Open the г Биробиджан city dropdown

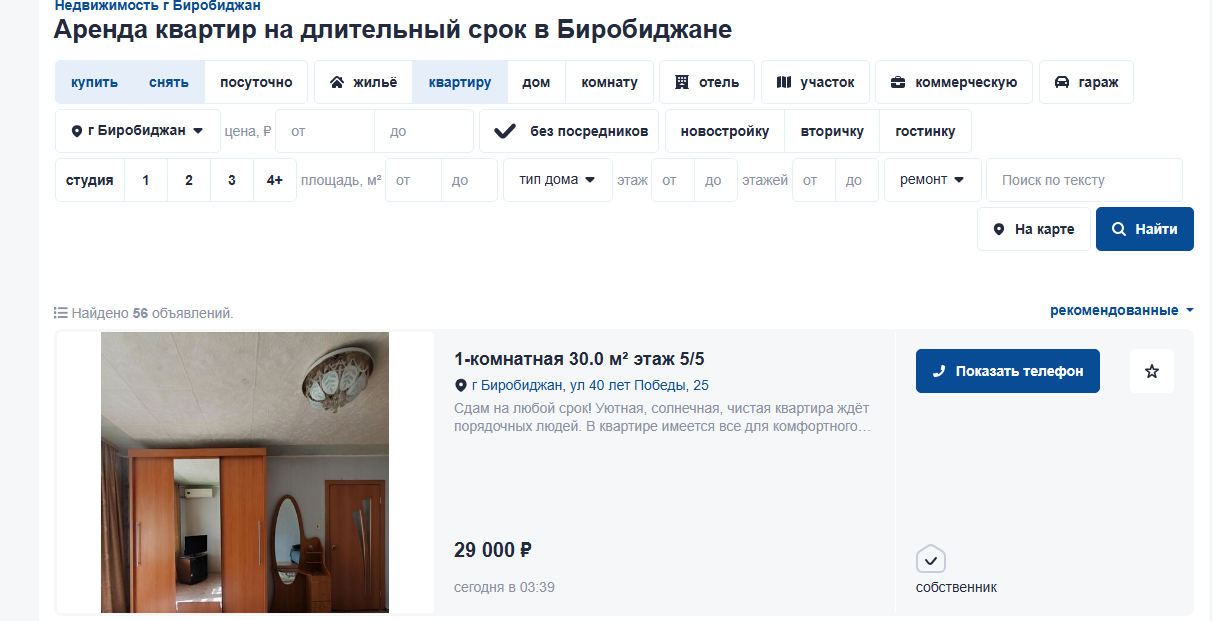138,131
